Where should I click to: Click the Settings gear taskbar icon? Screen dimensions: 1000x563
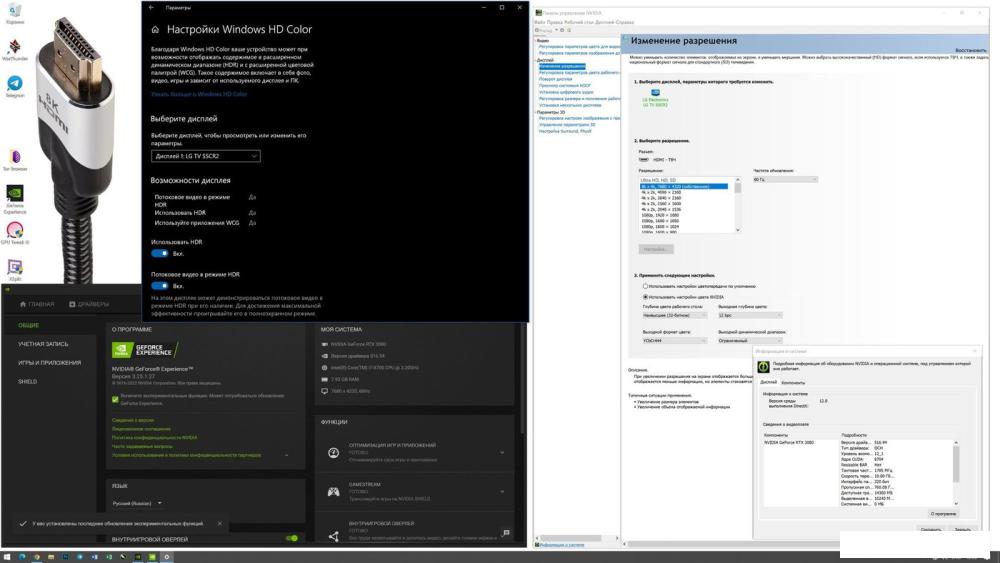pyautogui.click(x=166, y=557)
